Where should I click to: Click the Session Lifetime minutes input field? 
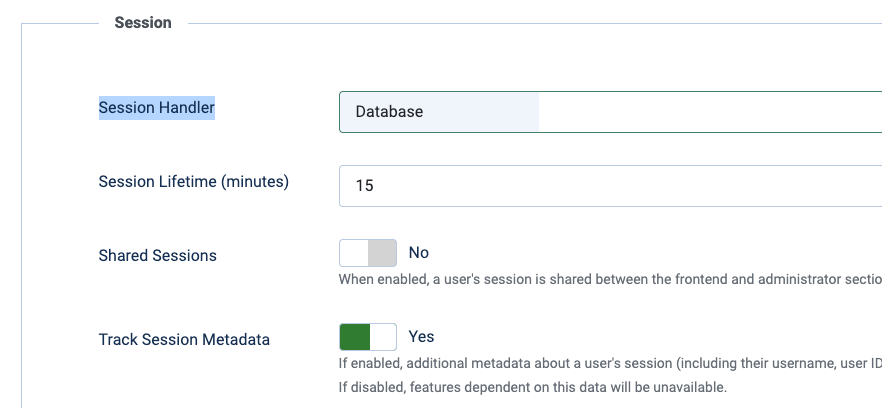point(610,186)
